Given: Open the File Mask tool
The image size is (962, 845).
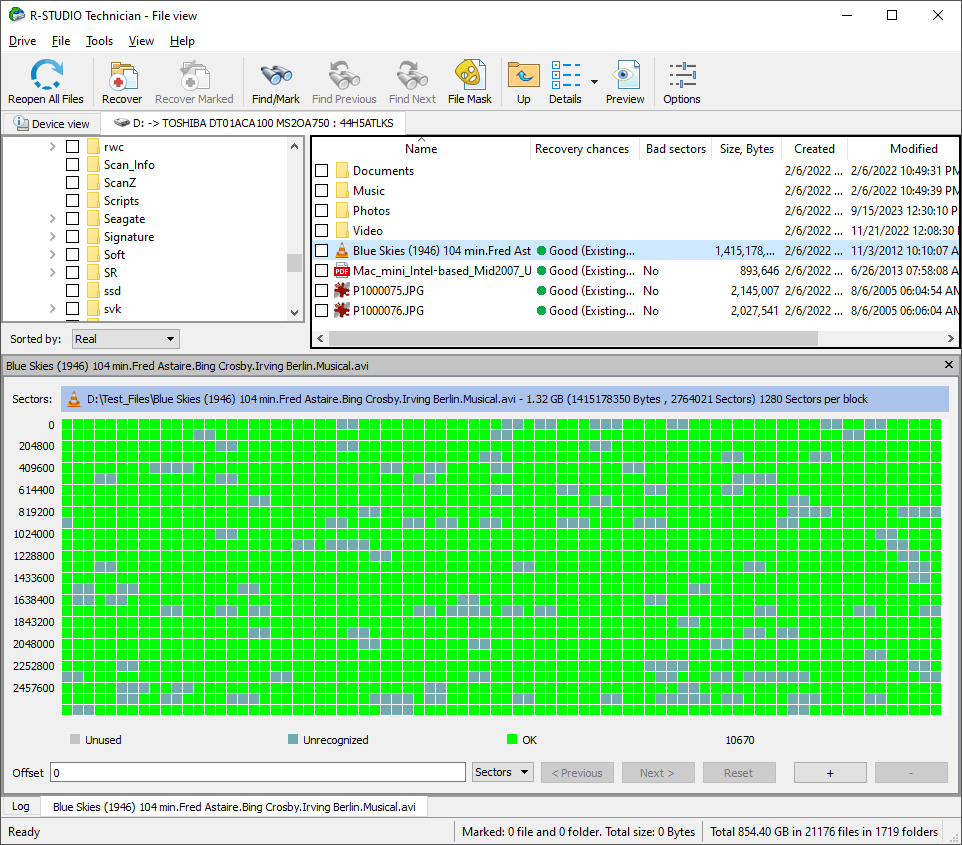Looking at the screenshot, I should click(470, 75).
